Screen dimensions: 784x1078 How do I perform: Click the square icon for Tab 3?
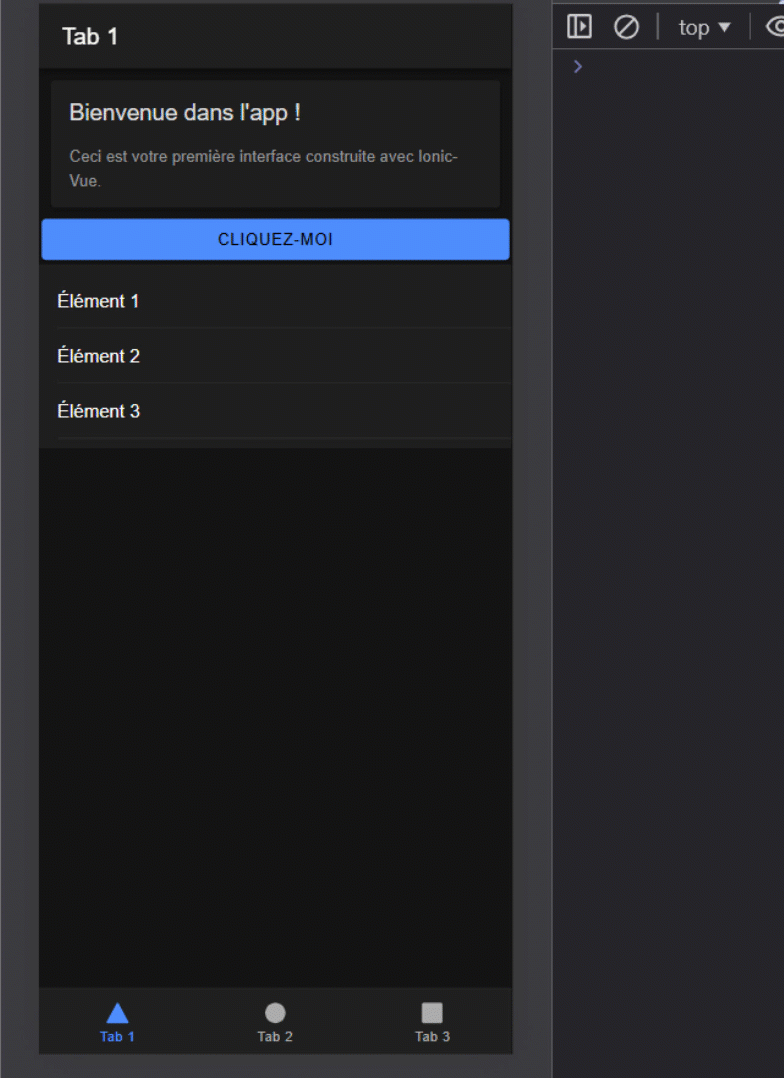(x=432, y=1013)
